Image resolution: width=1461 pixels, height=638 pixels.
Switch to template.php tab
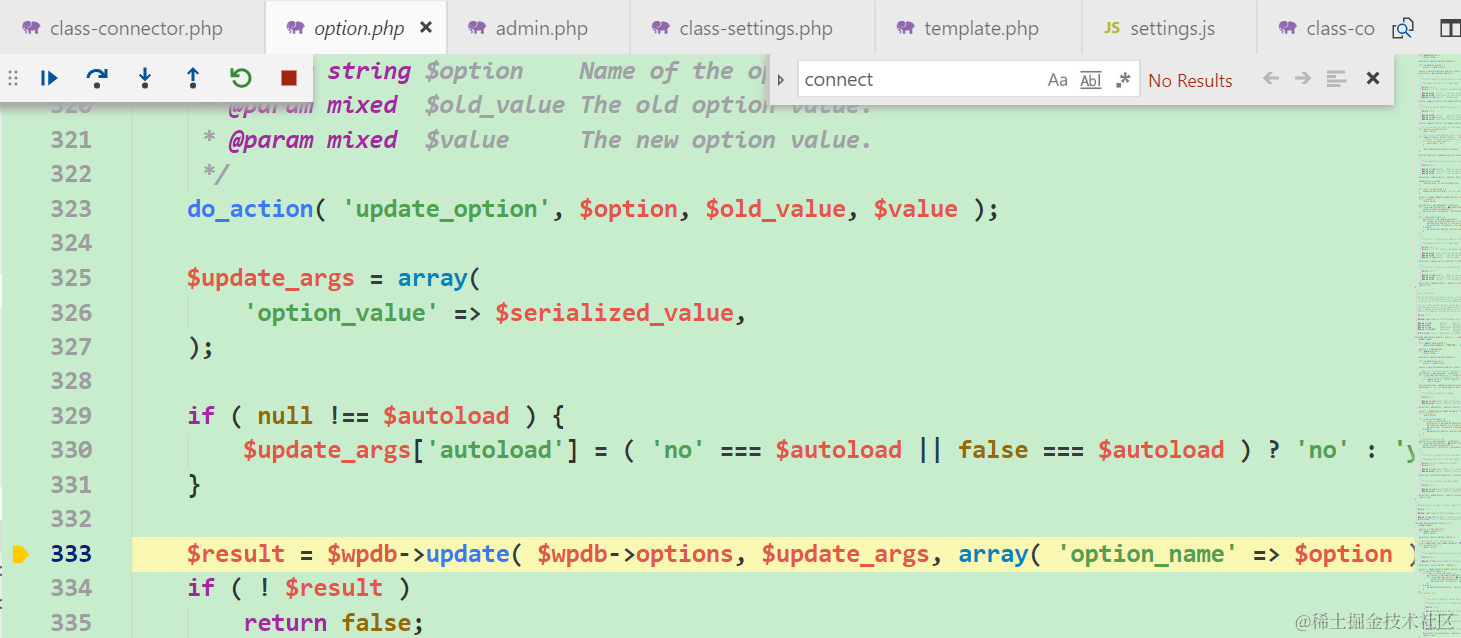pyautogui.click(x=978, y=28)
